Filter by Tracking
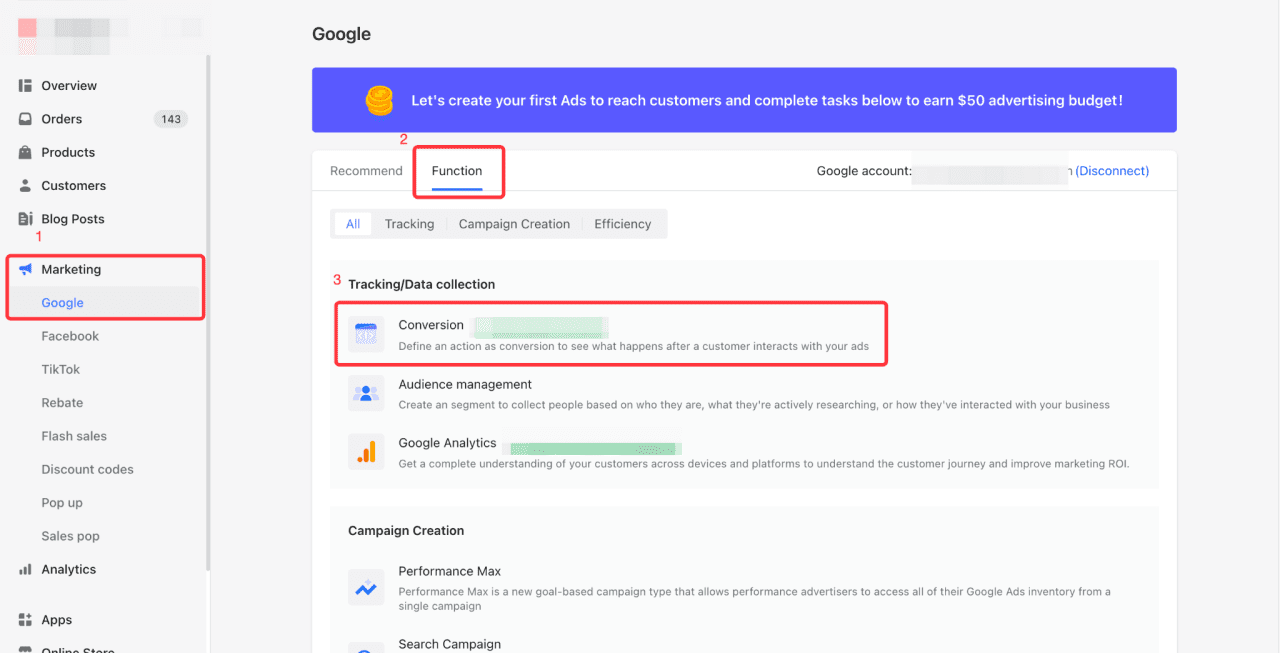The height and width of the screenshot is (653, 1280). coord(409,224)
